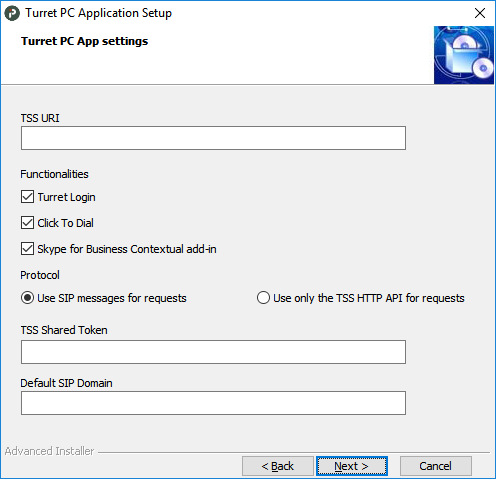Toggle the Click To Dial checkbox
This screenshot has width=496, height=479.
click(x=27, y=223)
